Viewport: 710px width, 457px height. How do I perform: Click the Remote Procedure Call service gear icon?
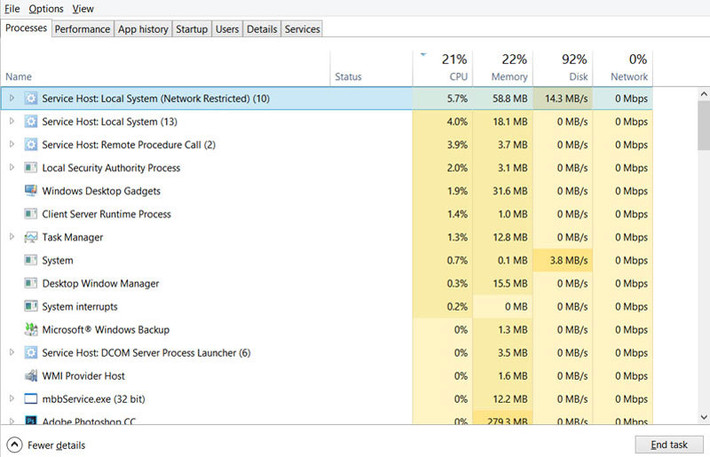31,144
